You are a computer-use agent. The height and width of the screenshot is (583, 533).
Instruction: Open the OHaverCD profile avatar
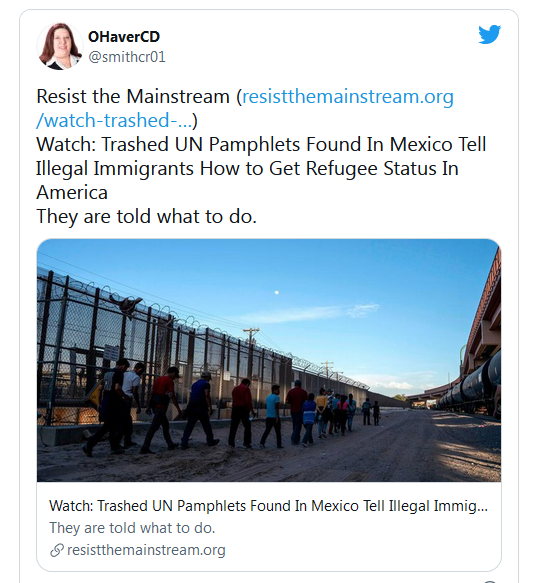point(59,46)
